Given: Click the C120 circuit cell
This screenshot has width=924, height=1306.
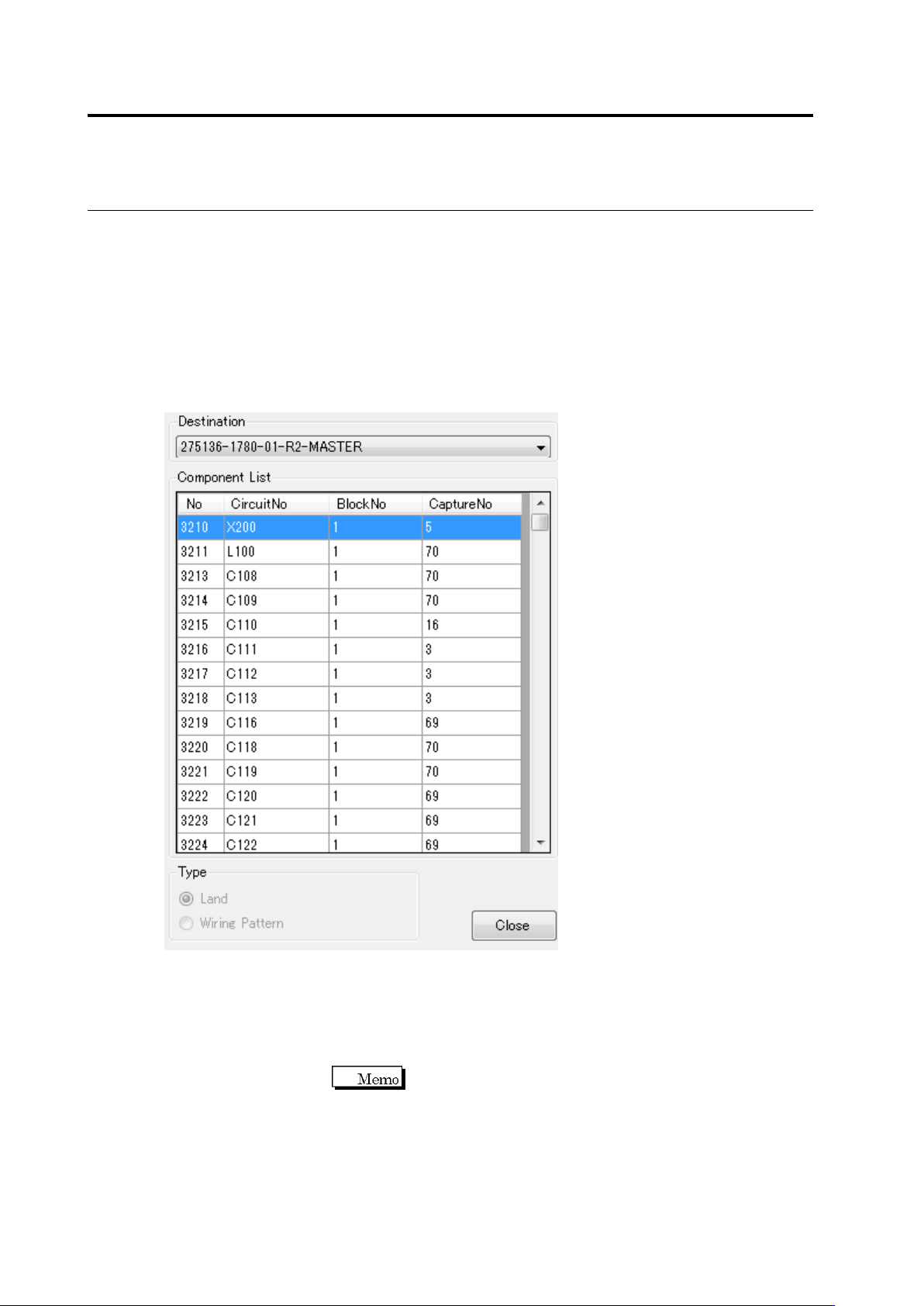Looking at the screenshot, I should (277, 796).
